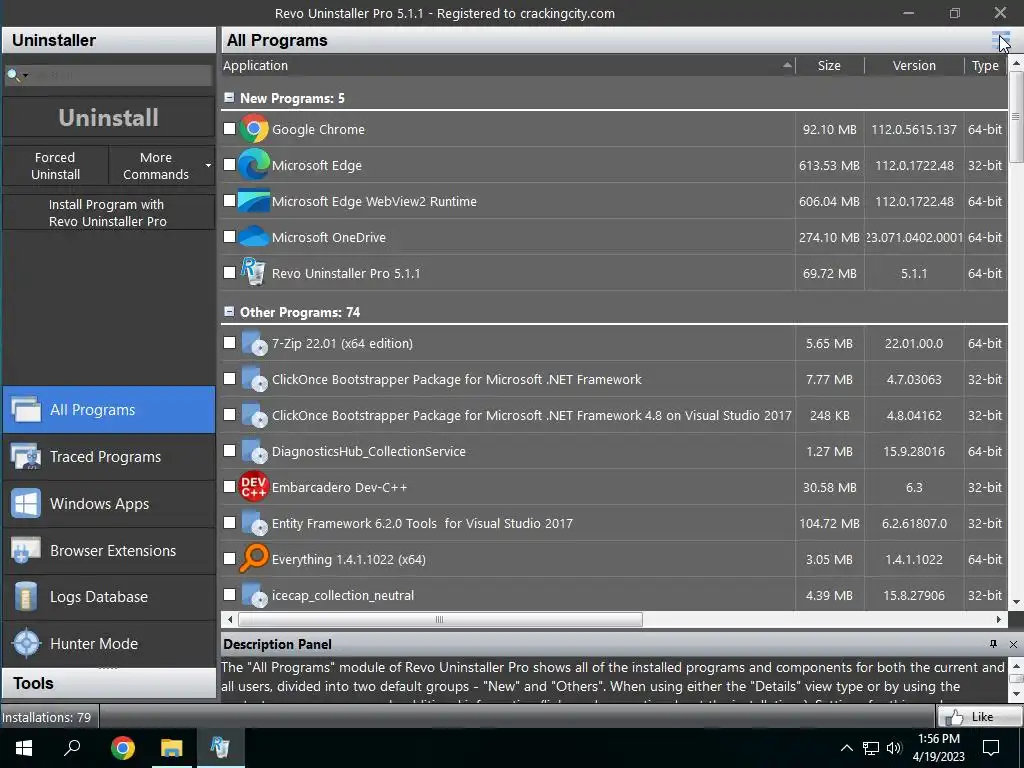Click the icecap_collection_neutral icon
The image size is (1024, 768).
[x=255, y=594]
